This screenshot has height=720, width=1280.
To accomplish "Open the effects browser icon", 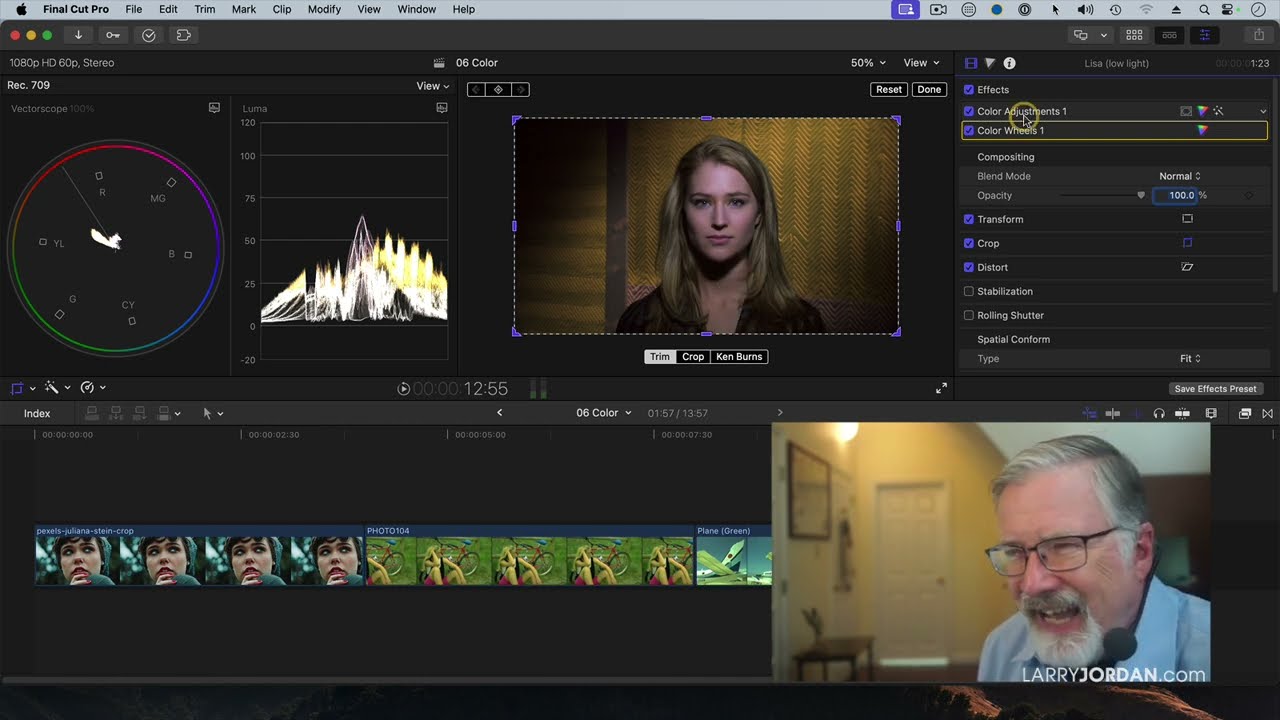I will coord(1245,413).
